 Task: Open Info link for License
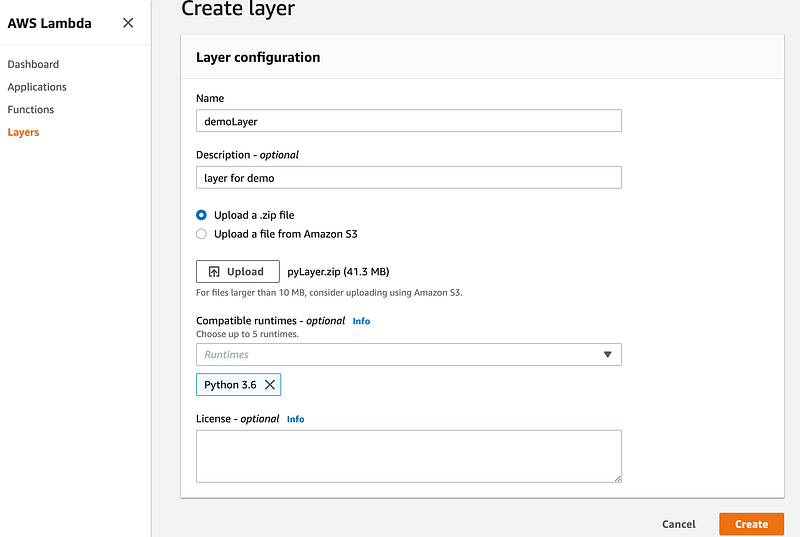(295, 419)
